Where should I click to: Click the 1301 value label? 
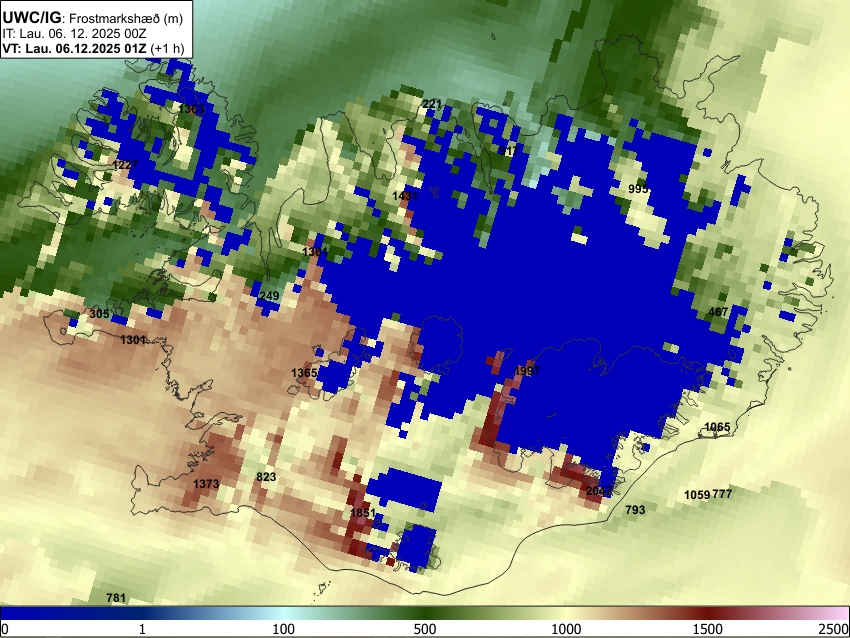point(133,340)
